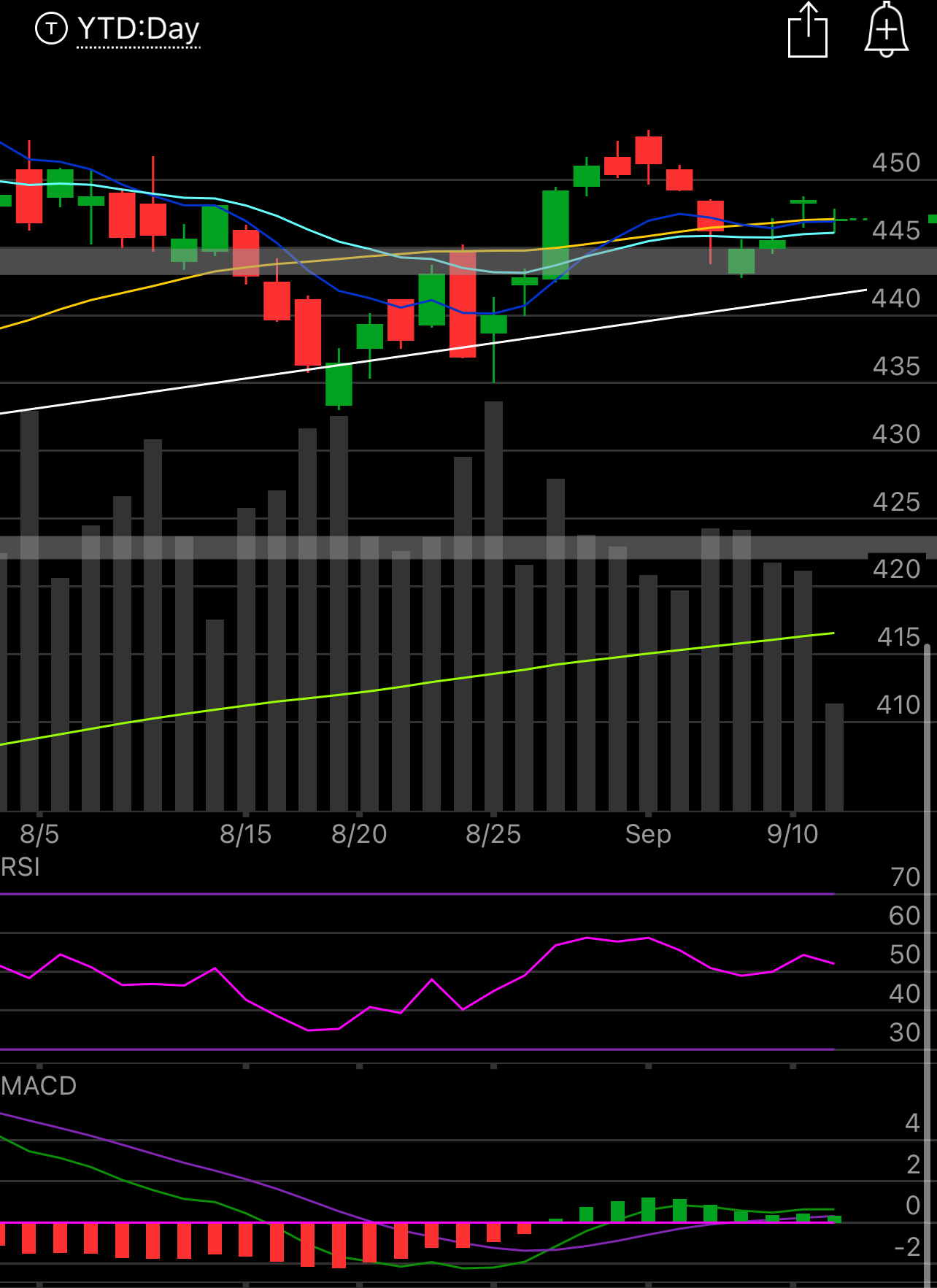
Task: Select the highest red candle near Sep
Action: (x=648, y=150)
